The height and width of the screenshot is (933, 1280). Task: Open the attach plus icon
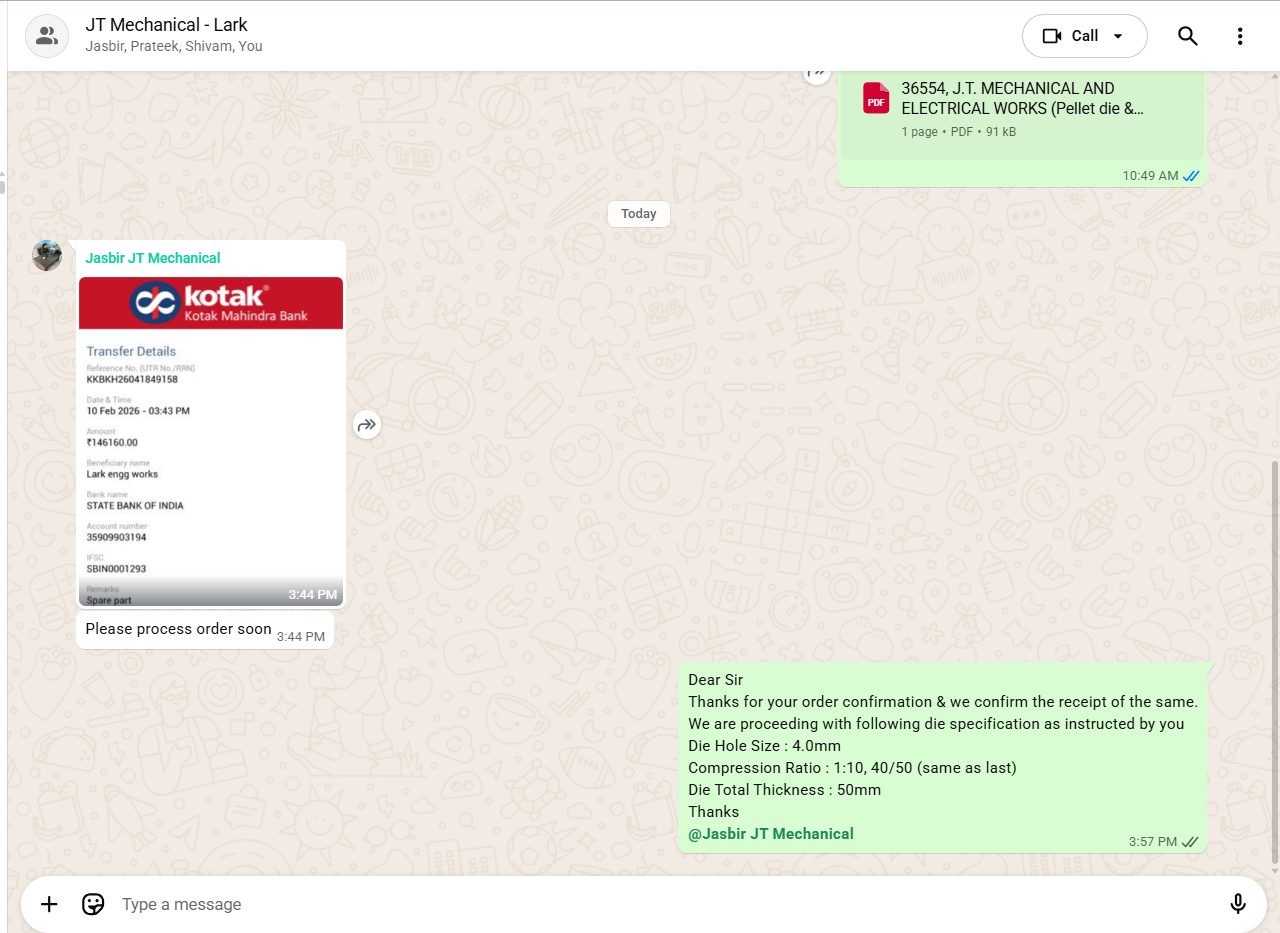49,904
